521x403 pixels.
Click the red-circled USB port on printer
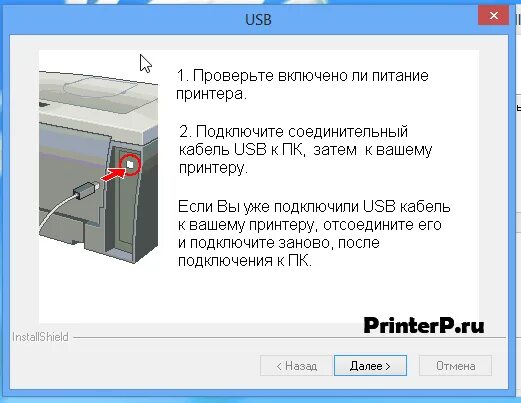pyautogui.click(x=130, y=164)
